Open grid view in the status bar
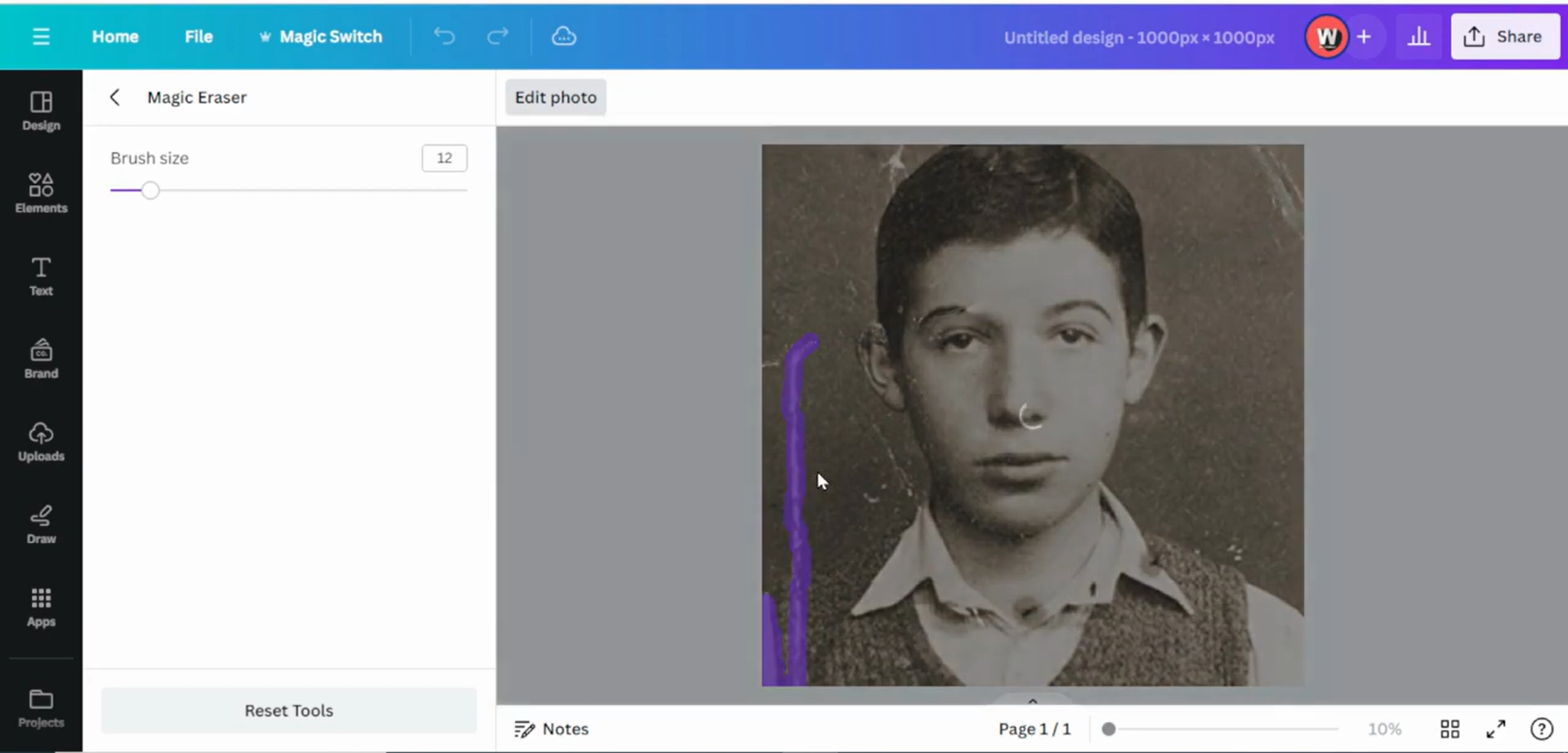1568x753 pixels. tap(1450, 728)
